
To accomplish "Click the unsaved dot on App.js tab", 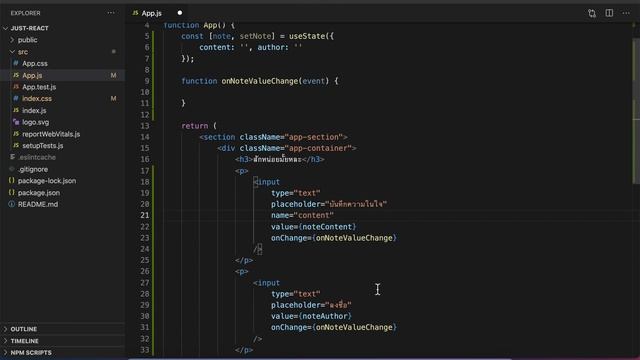I will (180, 13).
